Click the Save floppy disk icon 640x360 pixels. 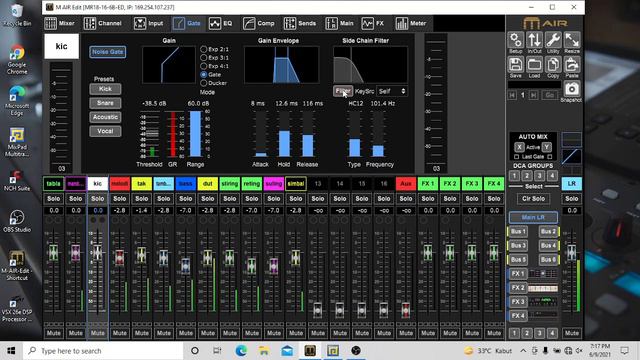point(516,65)
